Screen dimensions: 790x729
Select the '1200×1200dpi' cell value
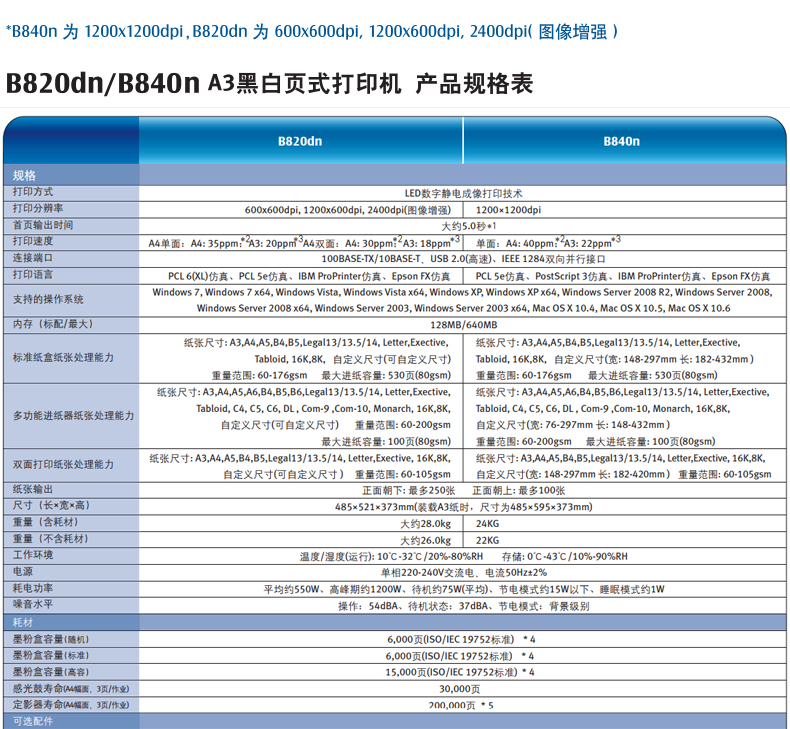tap(508, 210)
